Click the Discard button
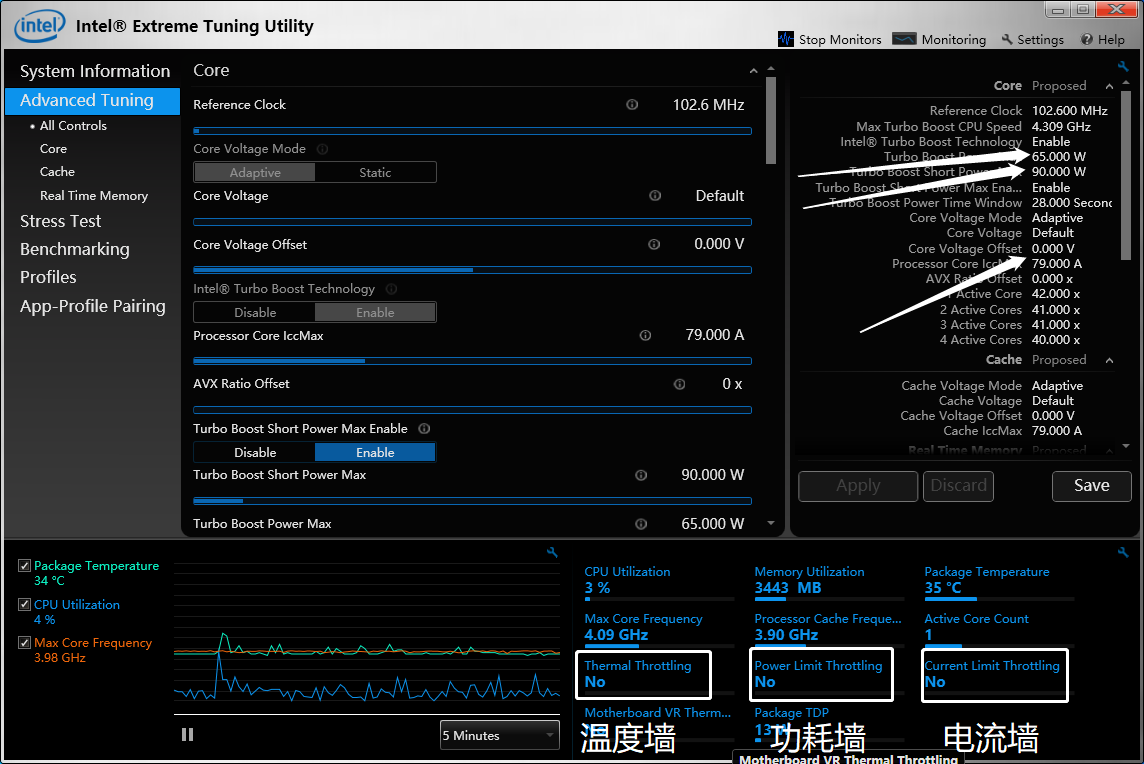 959,486
